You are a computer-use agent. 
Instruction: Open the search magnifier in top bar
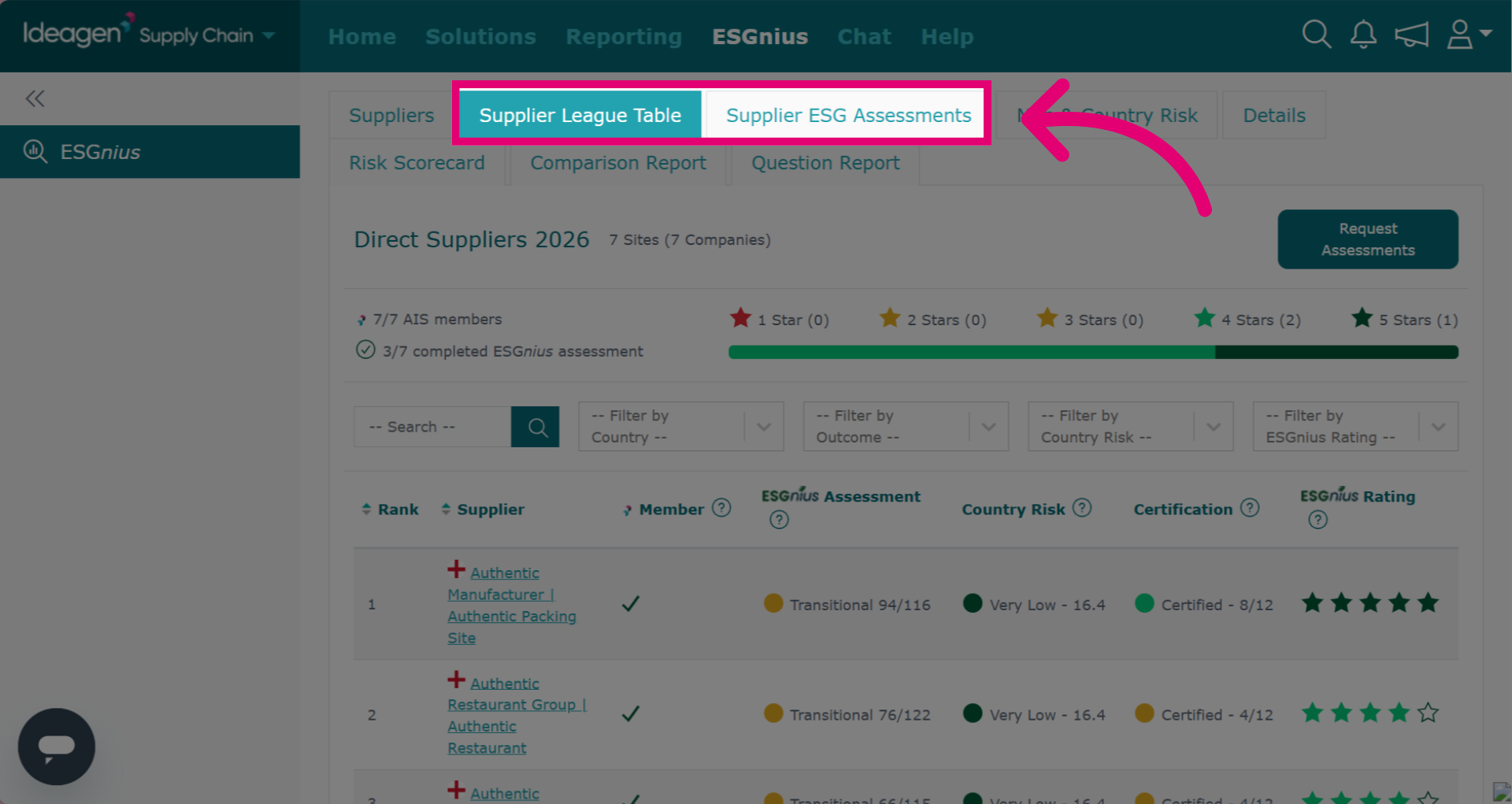click(x=1316, y=35)
